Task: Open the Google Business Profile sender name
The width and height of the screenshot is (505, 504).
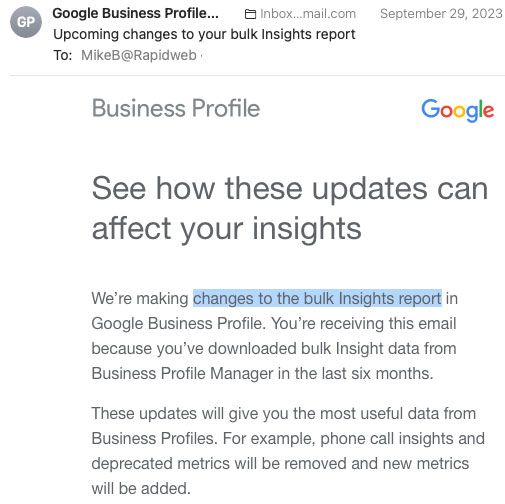Action: point(135,13)
